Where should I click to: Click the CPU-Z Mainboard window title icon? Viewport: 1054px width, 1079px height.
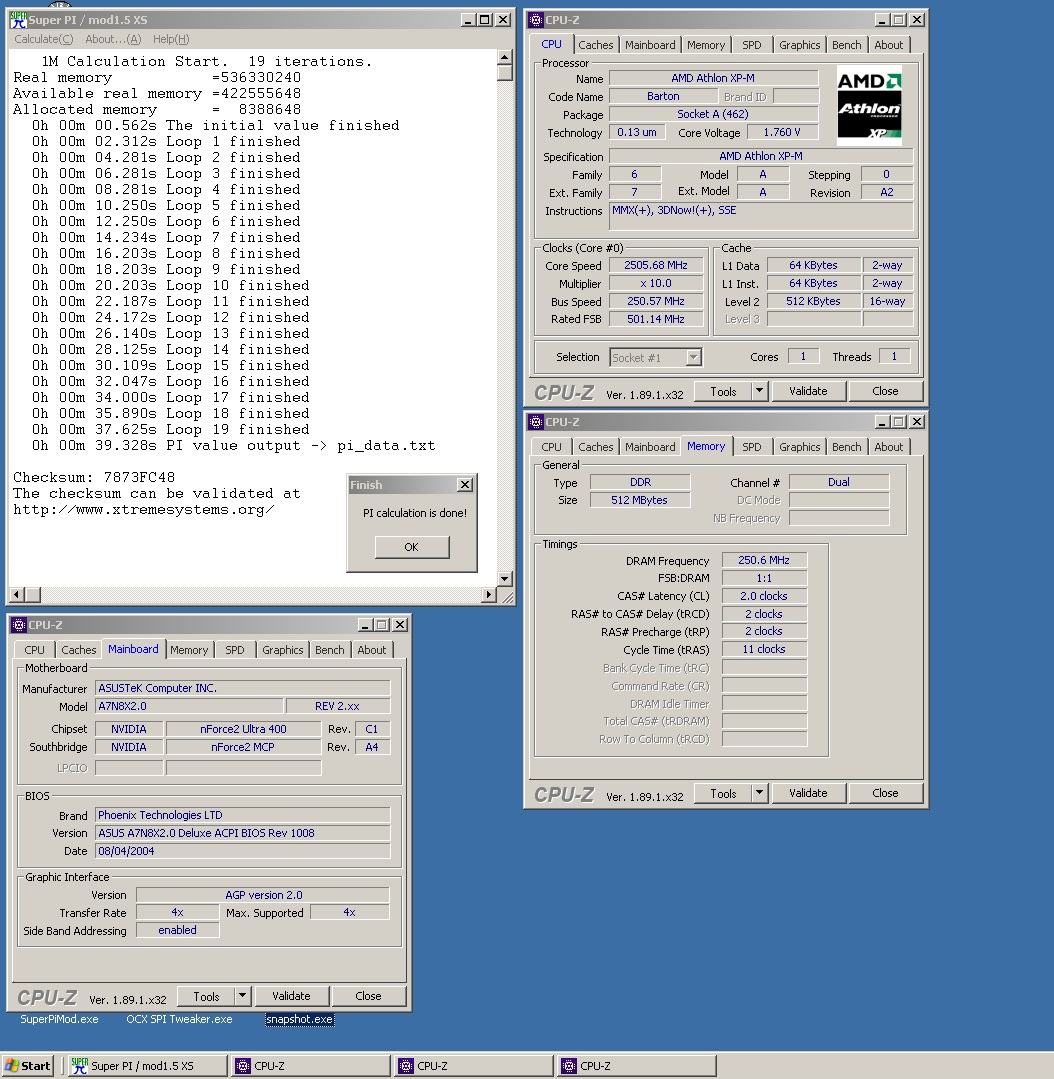[x=19, y=625]
